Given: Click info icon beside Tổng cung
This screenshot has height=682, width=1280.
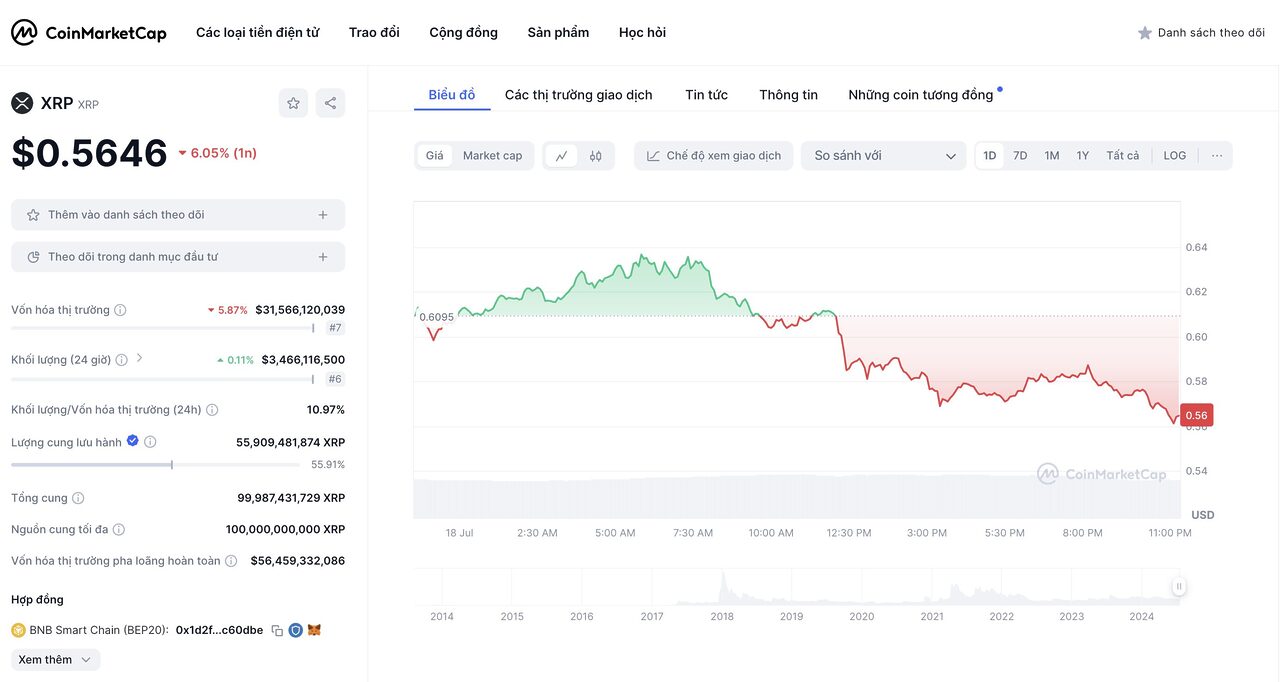Looking at the screenshot, I should tap(78, 498).
